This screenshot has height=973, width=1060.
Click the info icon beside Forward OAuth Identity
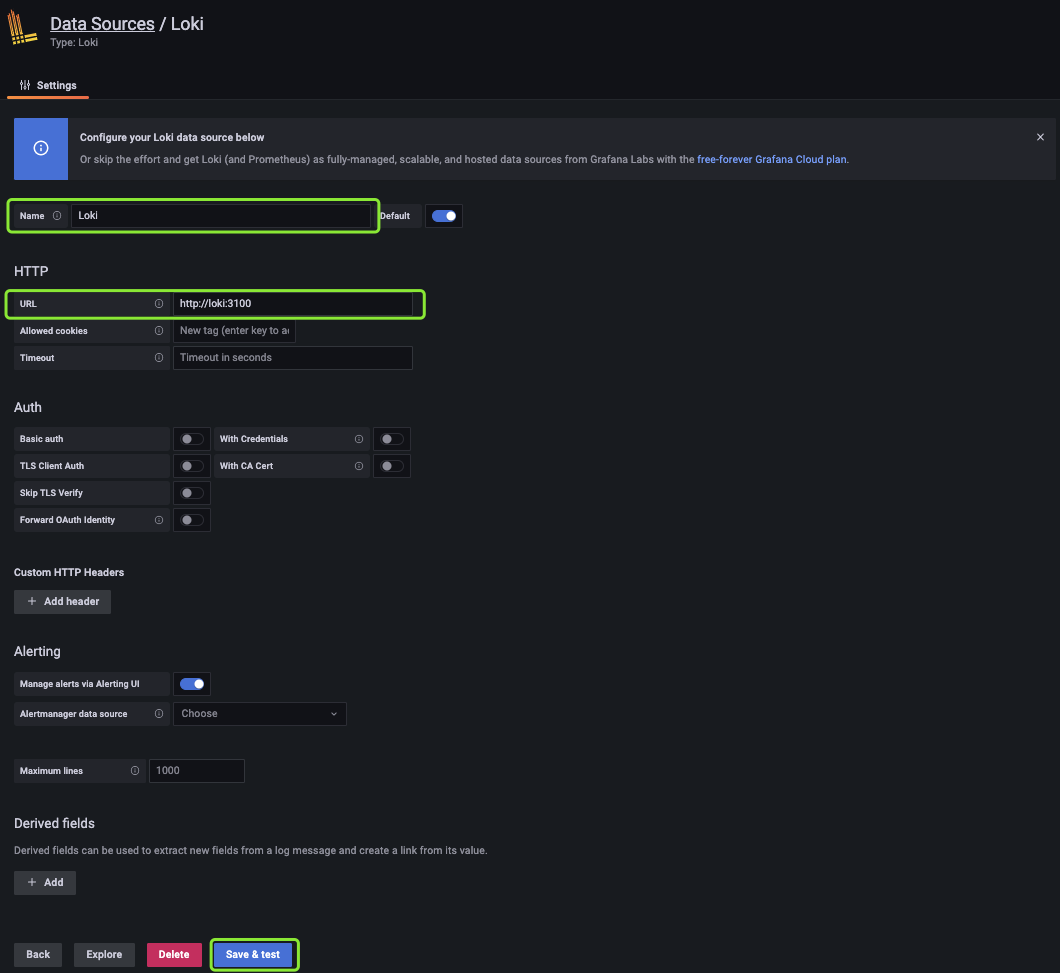pyautogui.click(x=159, y=520)
